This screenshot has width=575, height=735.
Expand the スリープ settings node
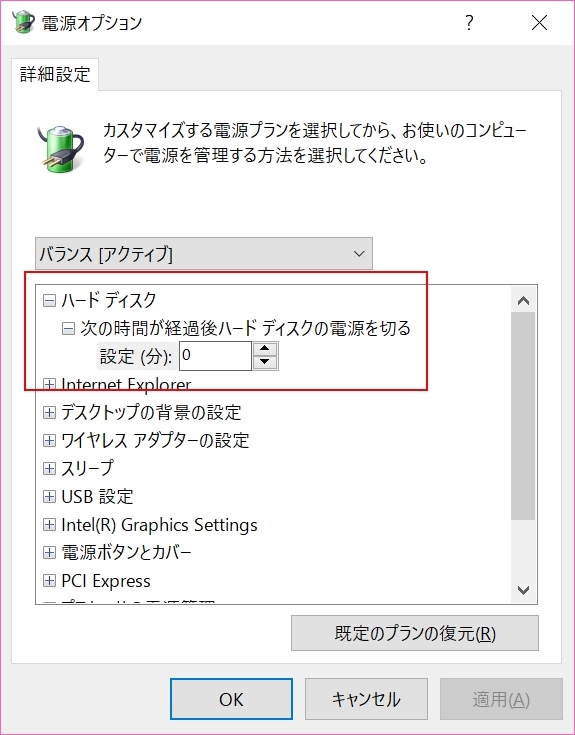click(x=49, y=468)
